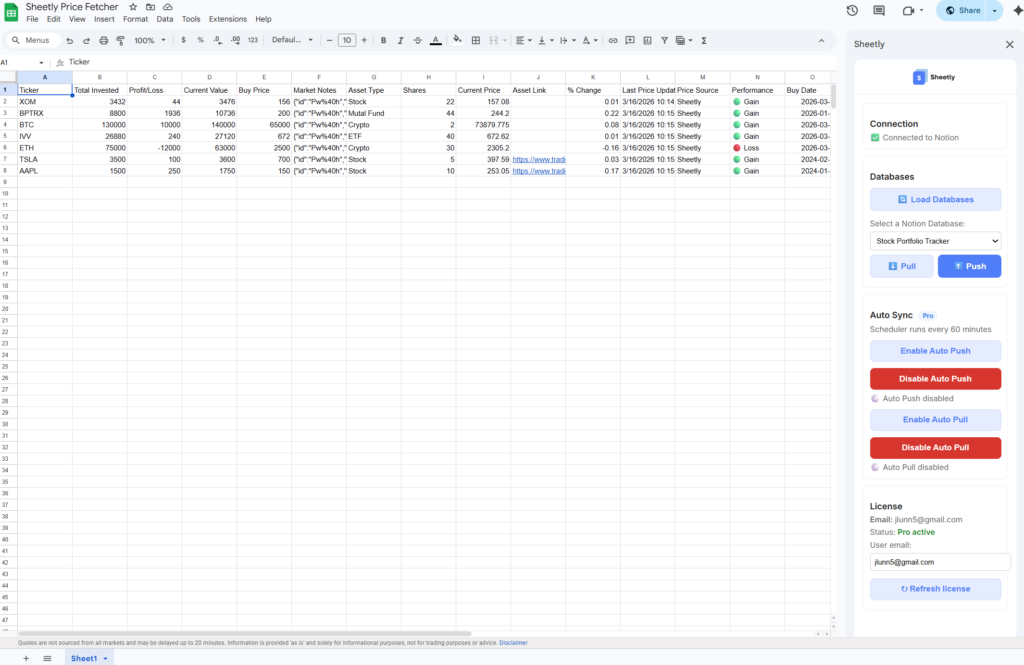This screenshot has height=665, width=1024.
Task: Click the Refresh license button
Action: [935, 589]
